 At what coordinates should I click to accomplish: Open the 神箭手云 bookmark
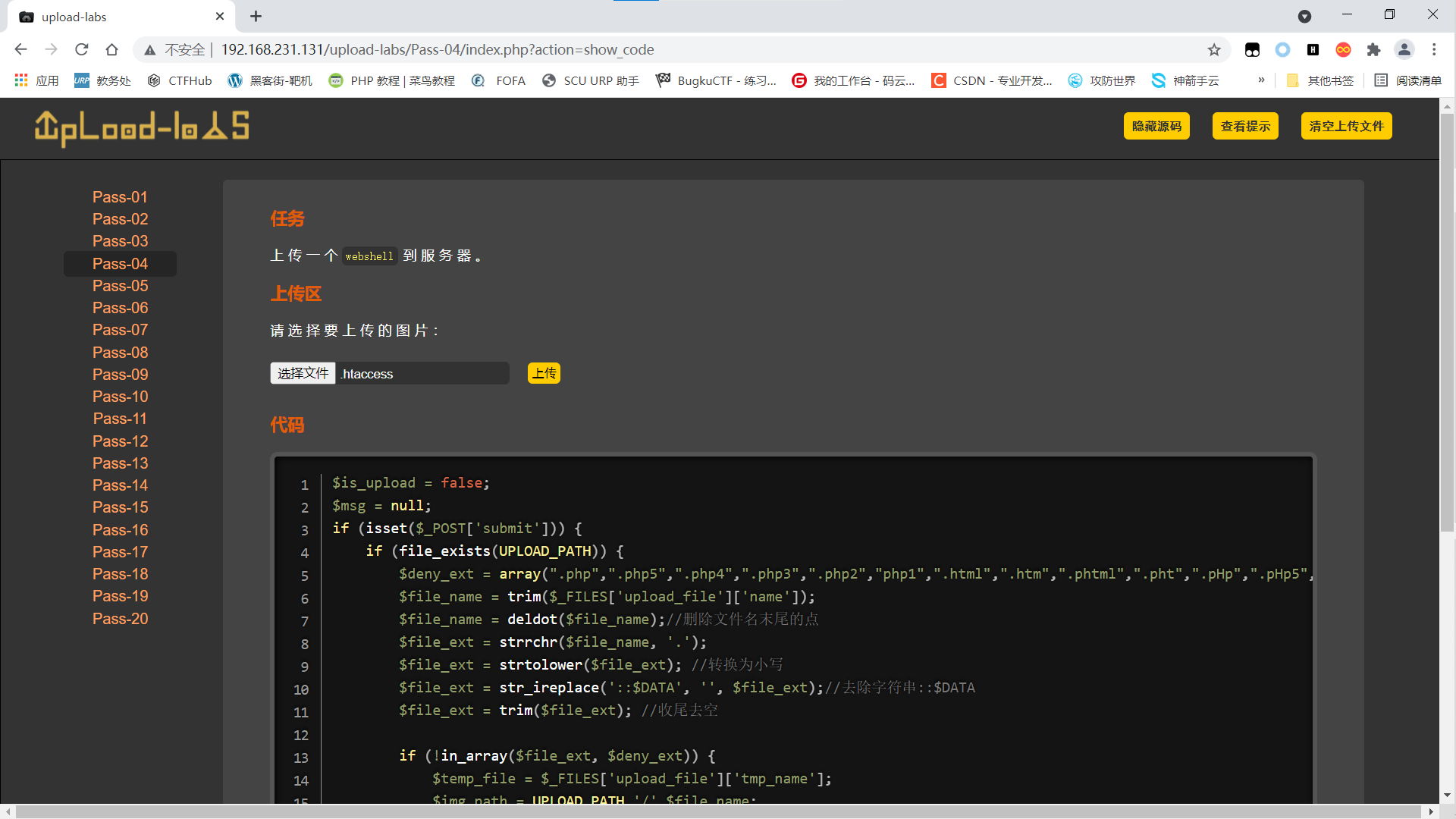[x=1185, y=80]
